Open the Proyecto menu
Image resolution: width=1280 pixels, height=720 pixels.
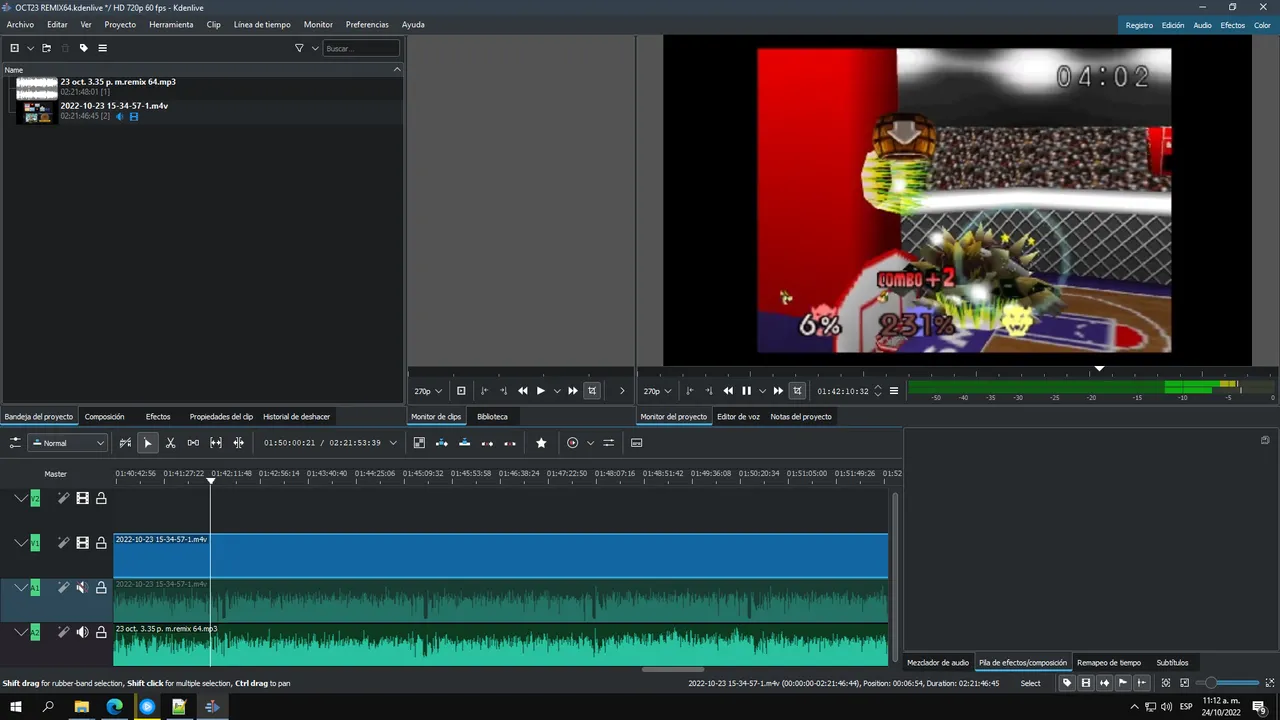pos(120,24)
